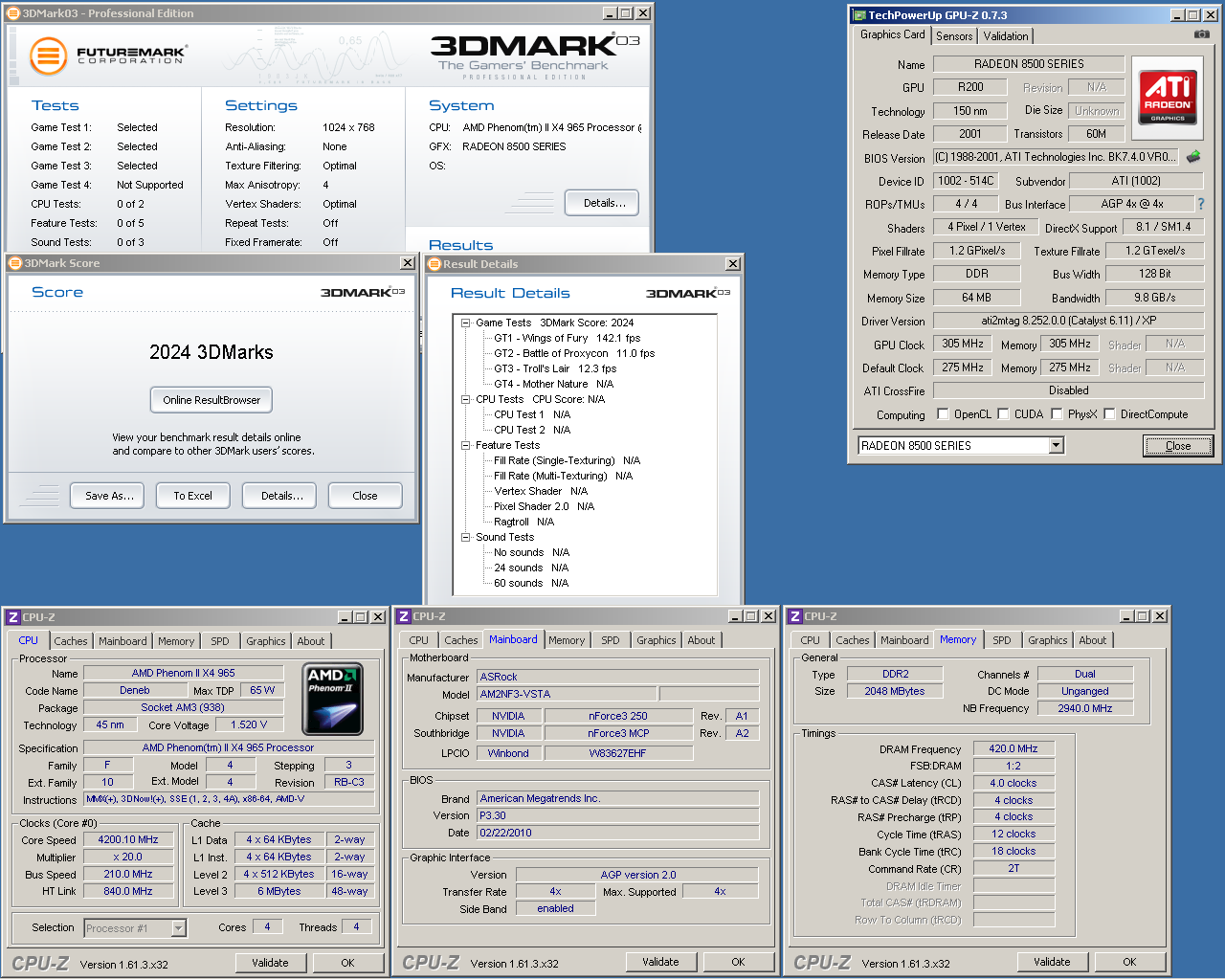The width and height of the screenshot is (1225, 980).
Task: Enable the OpenCL checkbox in GPU-Z
Action: coord(943,414)
